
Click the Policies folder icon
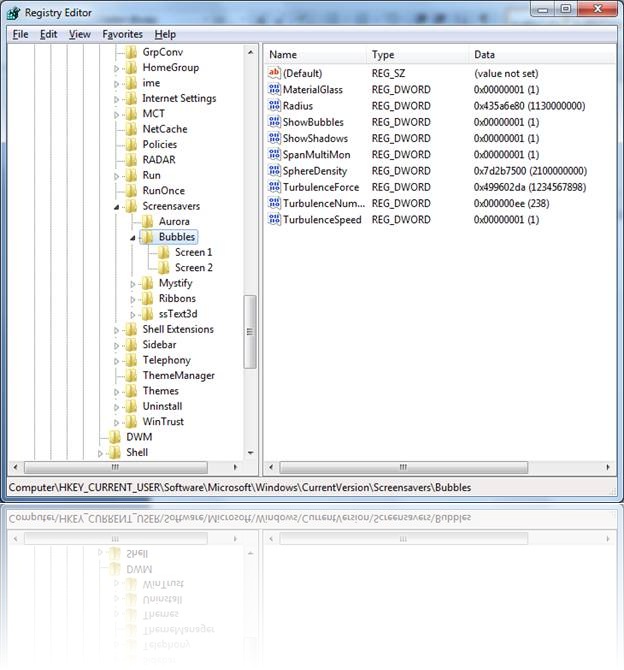131,144
